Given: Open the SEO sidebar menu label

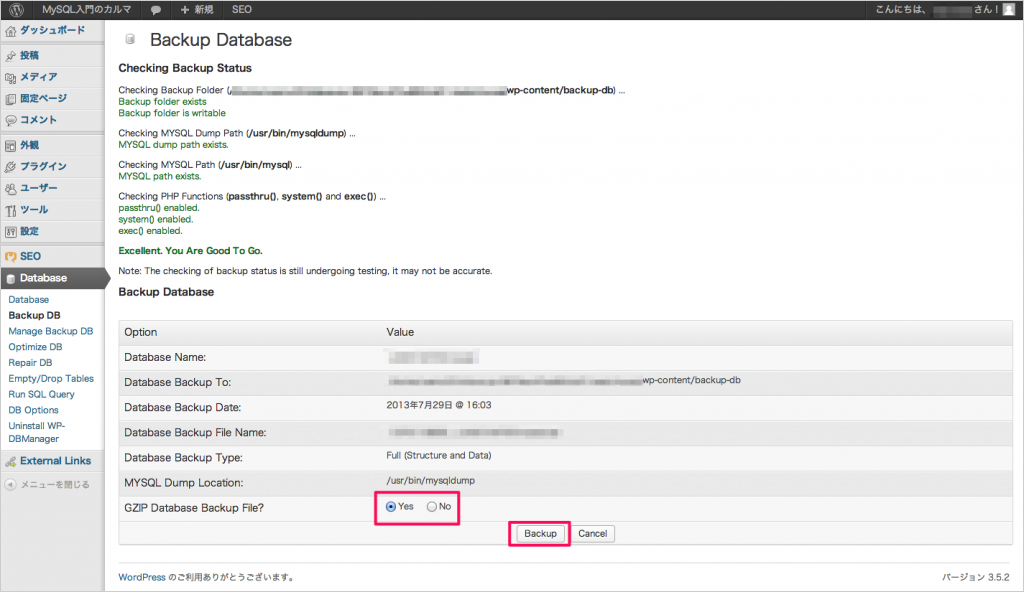Looking at the screenshot, I should click(30, 256).
